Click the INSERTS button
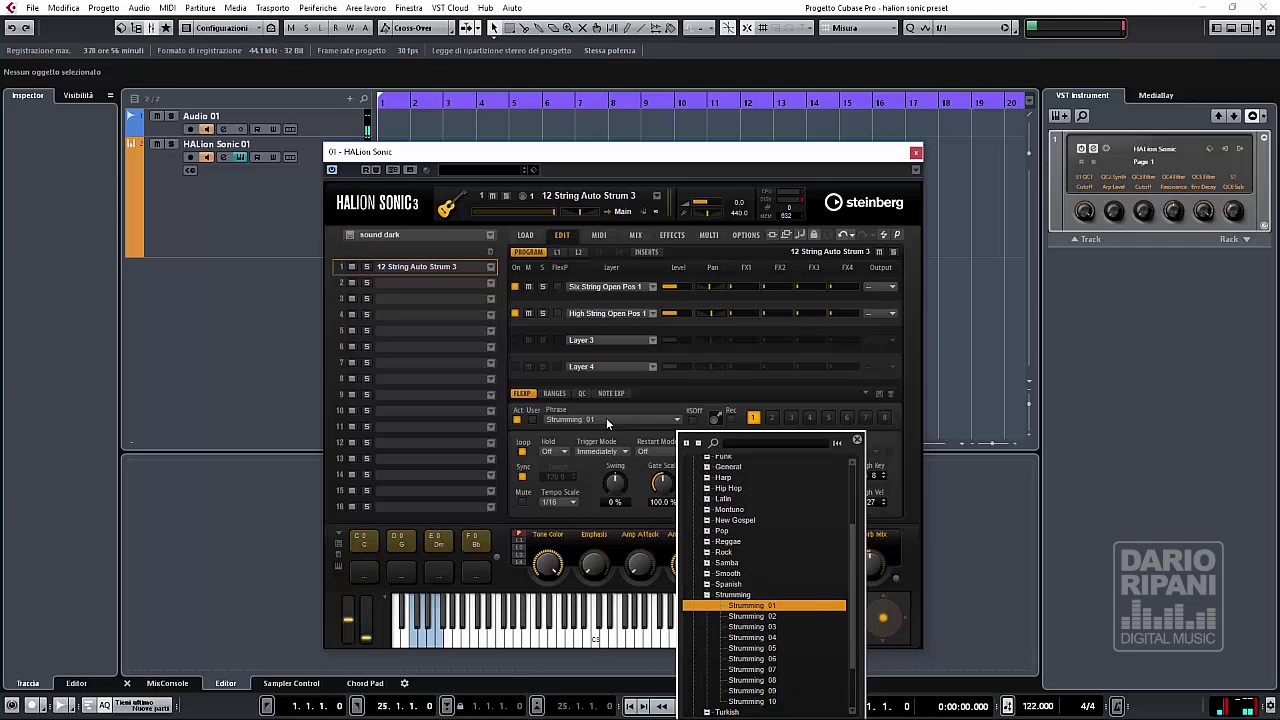The width and height of the screenshot is (1280, 720). (x=647, y=252)
